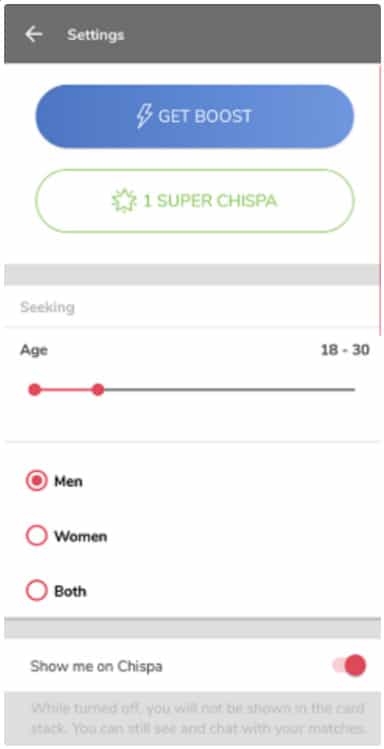Image resolution: width=384 pixels, height=749 pixels.
Task: Select the Men radio button
Action: [x=37, y=481]
